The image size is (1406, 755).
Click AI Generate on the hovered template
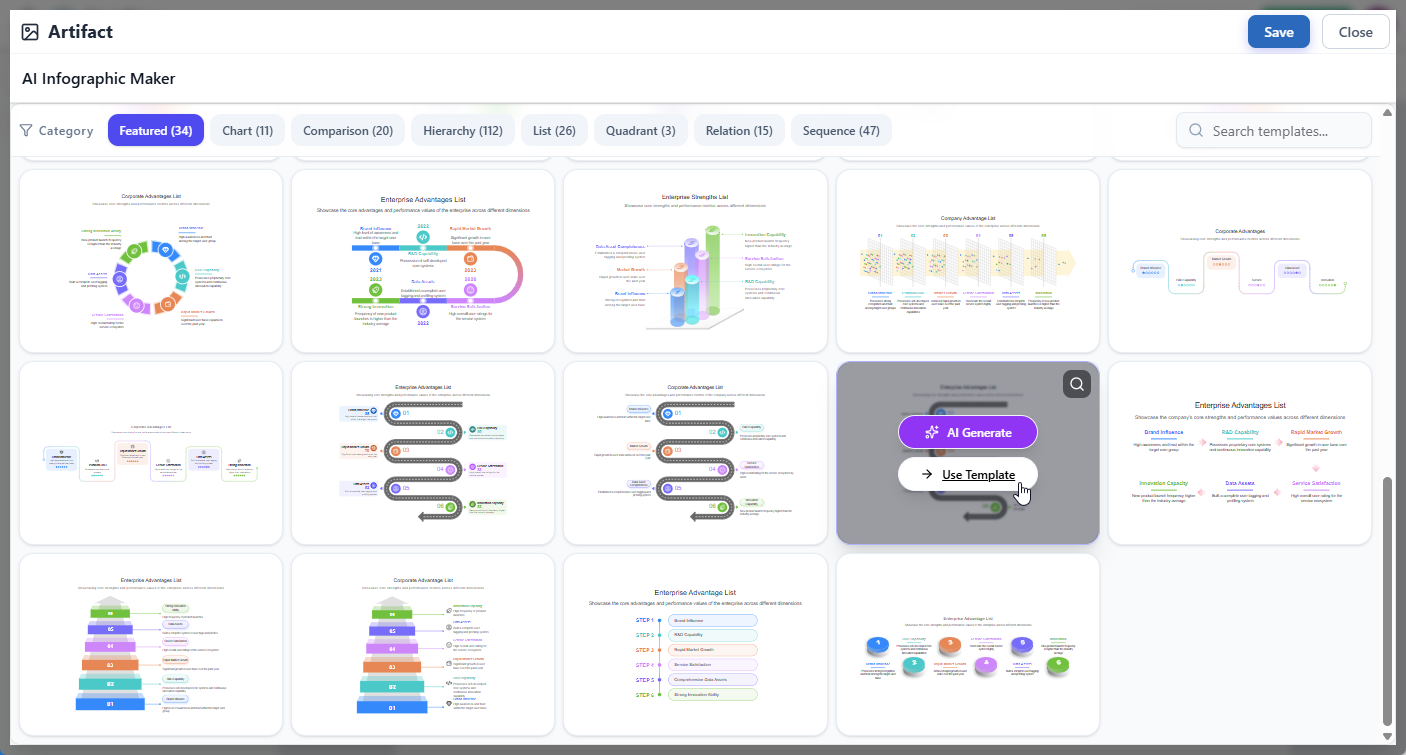coord(967,432)
